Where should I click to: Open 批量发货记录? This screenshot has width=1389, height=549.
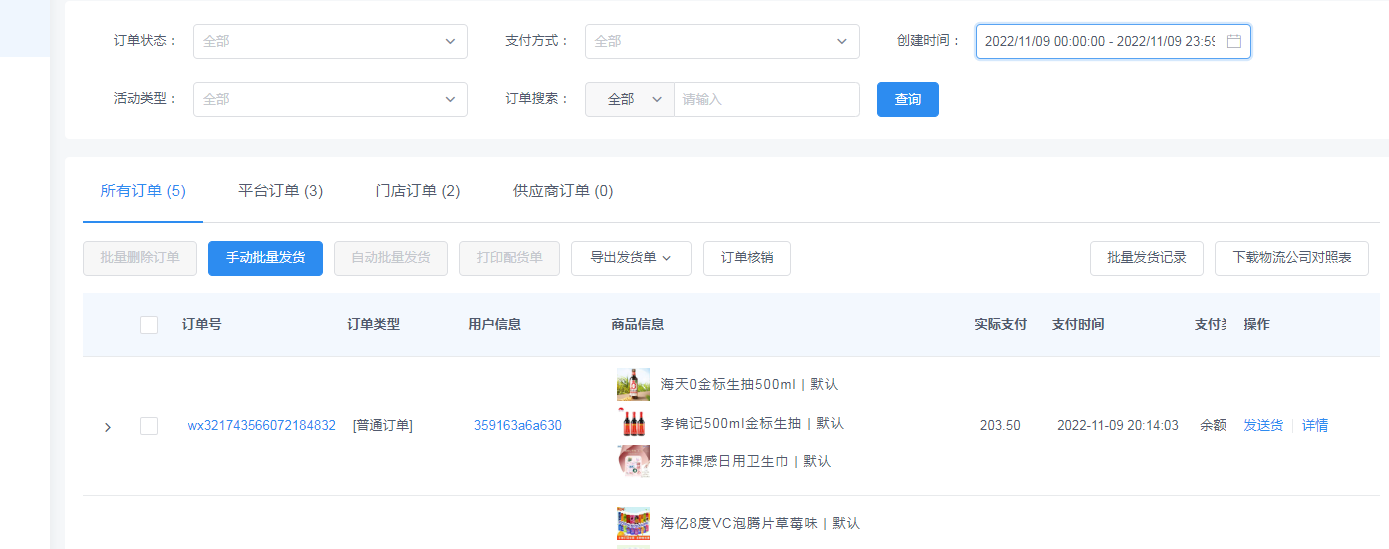point(1147,257)
